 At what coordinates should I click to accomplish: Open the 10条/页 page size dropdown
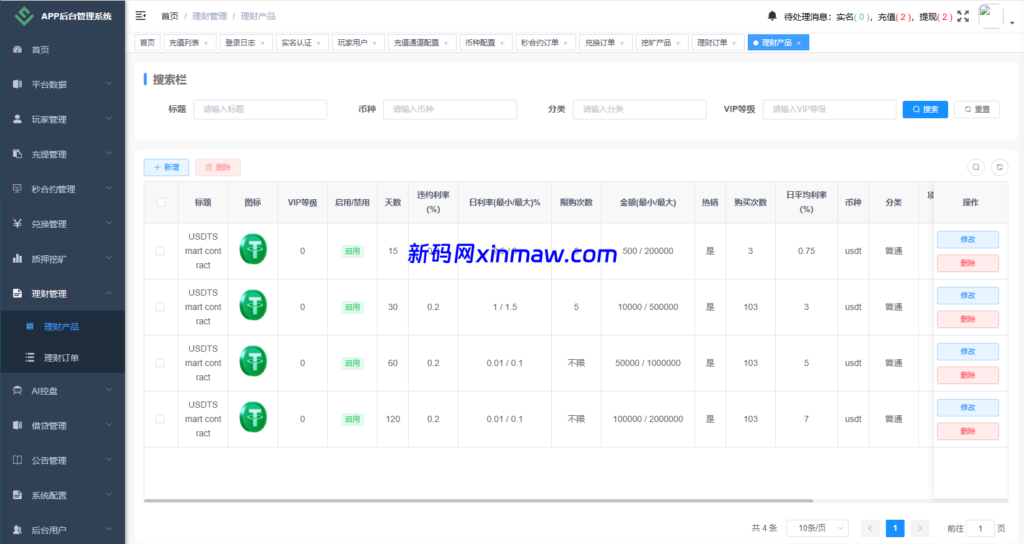click(817, 528)
